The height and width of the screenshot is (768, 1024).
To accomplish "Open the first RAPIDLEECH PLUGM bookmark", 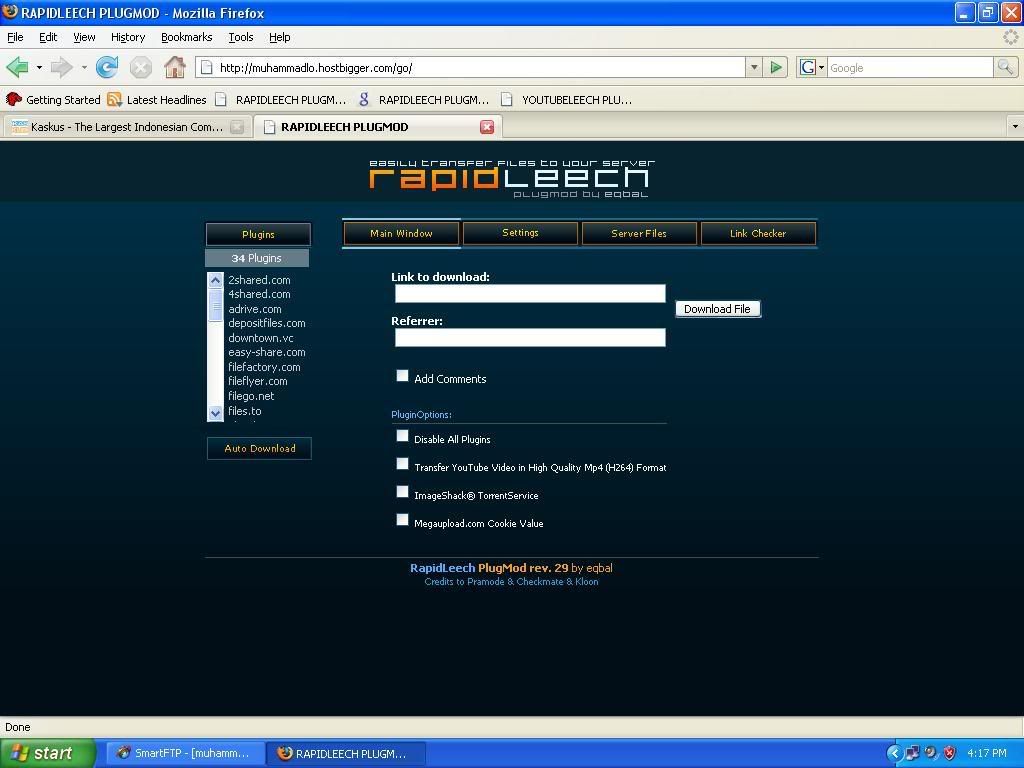I will pos(281,99).
